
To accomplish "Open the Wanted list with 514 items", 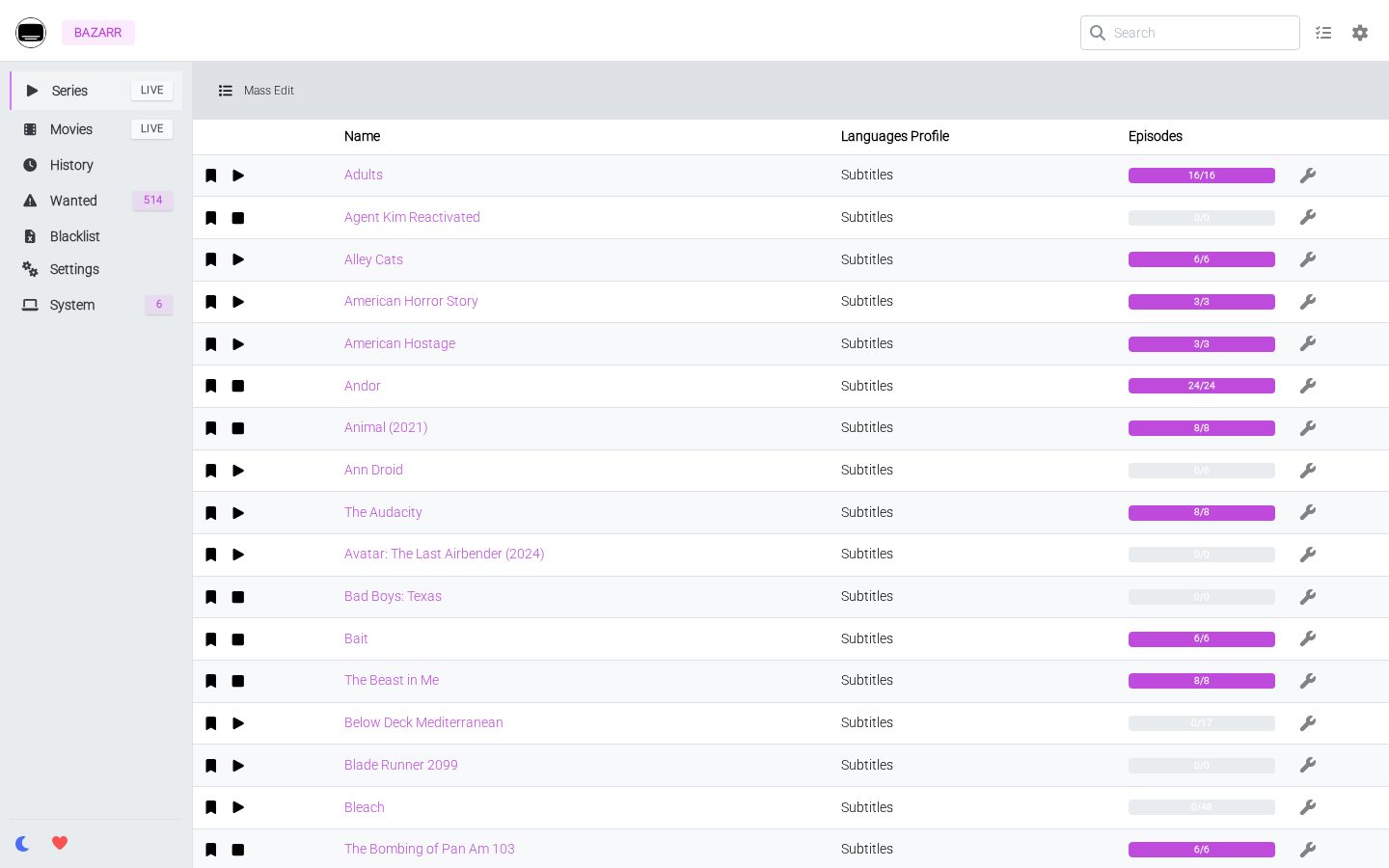I will pos(96,201).
